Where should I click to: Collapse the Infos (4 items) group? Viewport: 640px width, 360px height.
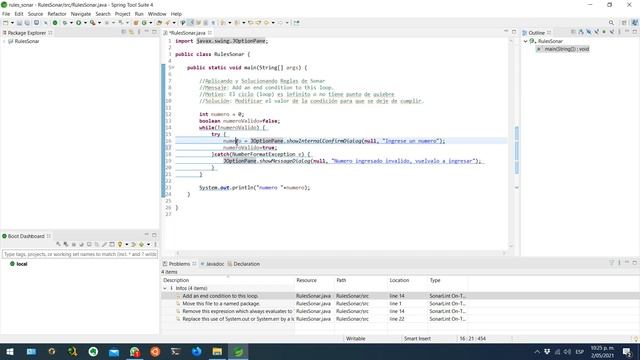coord(165,288)
